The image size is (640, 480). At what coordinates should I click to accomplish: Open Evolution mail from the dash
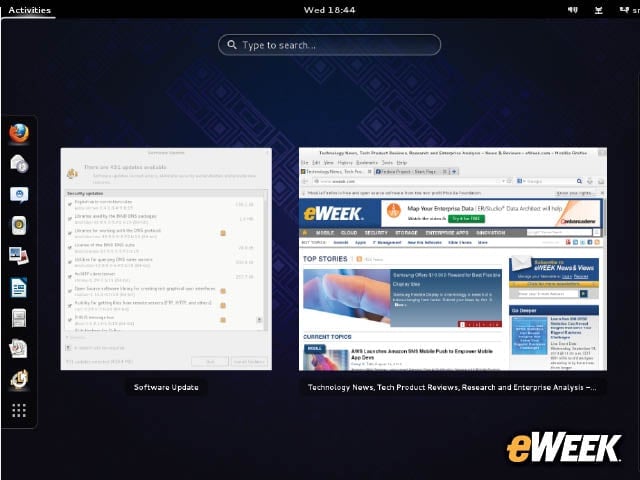(19, 164)
